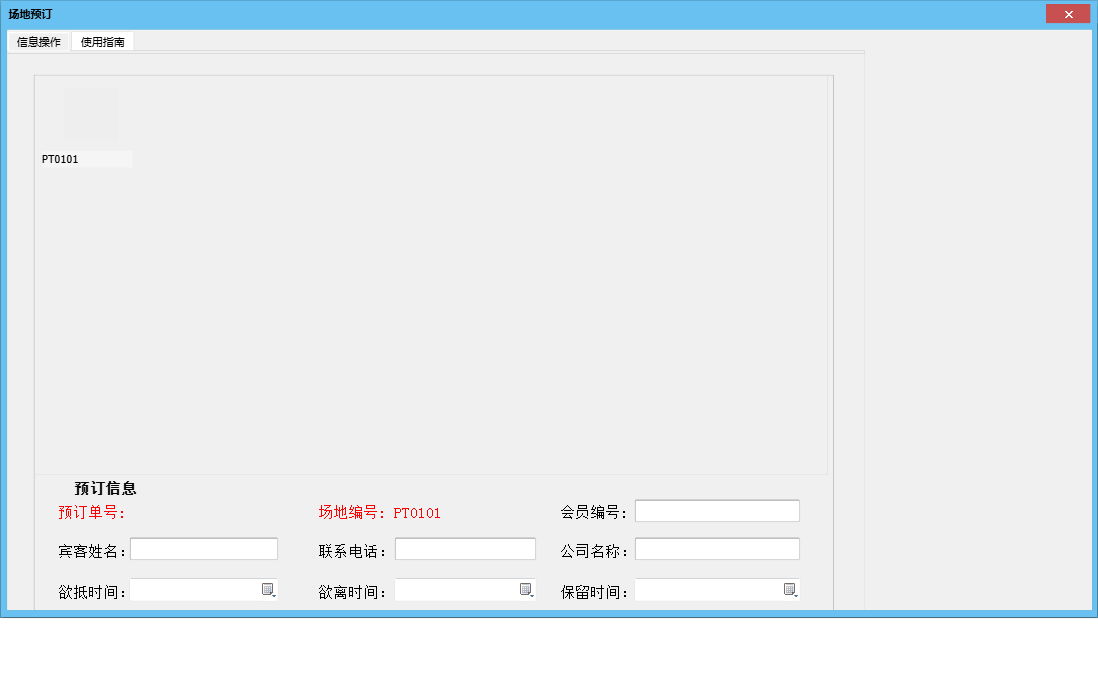Open the 欲抵时间 calendar dropdown
This screenshot has width=1098, height=692.
(269, 590)
